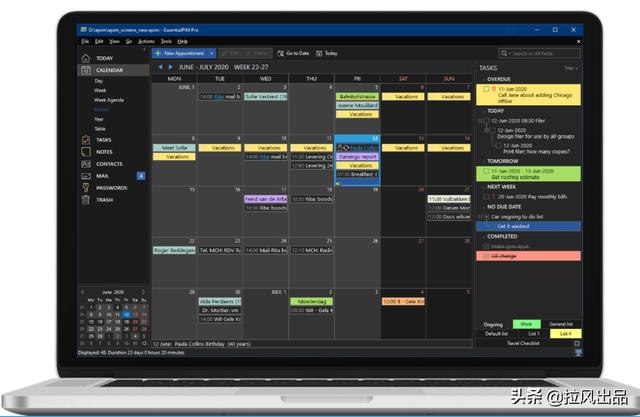Viewport: 640px width, 417px height.
Task: Click the icon beside Travel Checklist tab
Action: [x=577, y=343]
